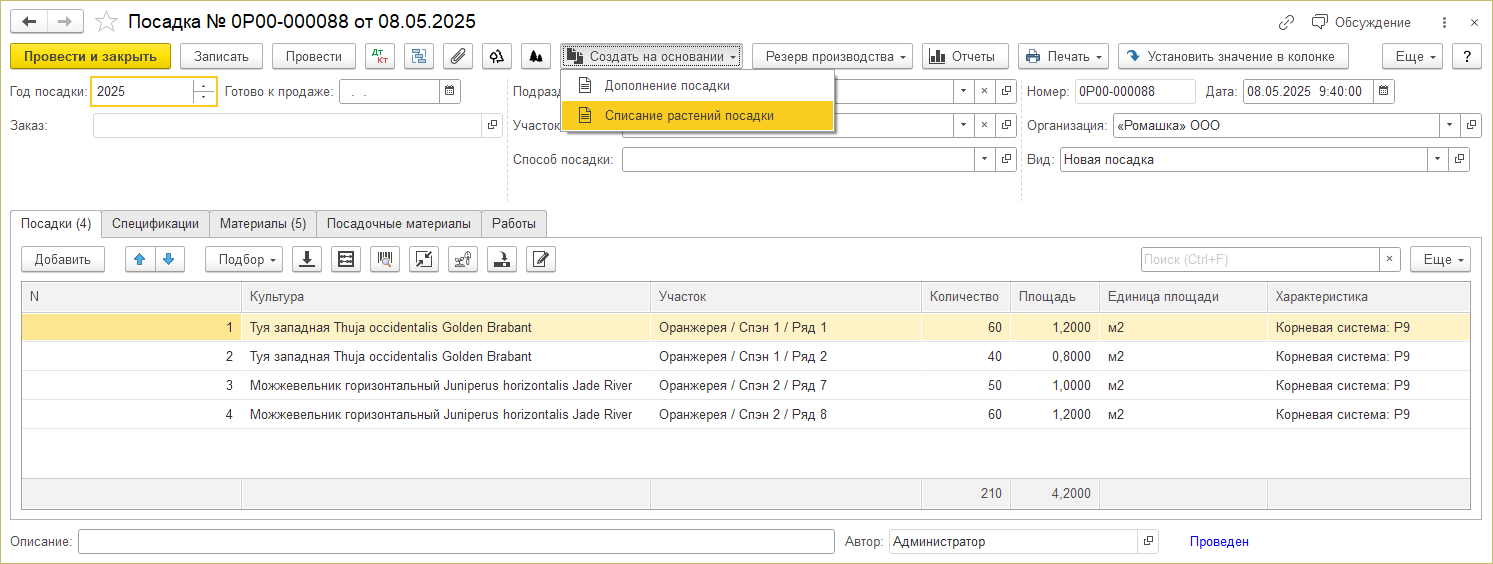Expand Резерв производства menu
Image resolution: width=1493 pixels, height=564 pixels.
832,57
